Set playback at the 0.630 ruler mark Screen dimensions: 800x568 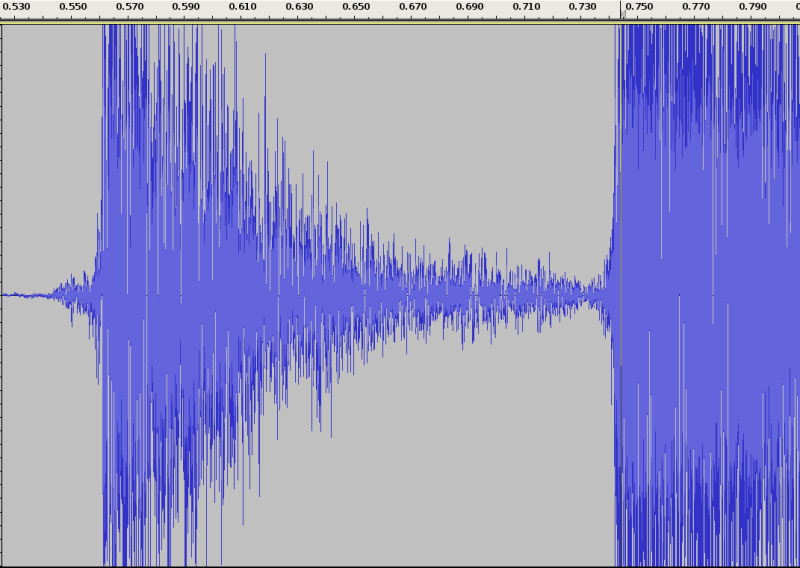300,8
